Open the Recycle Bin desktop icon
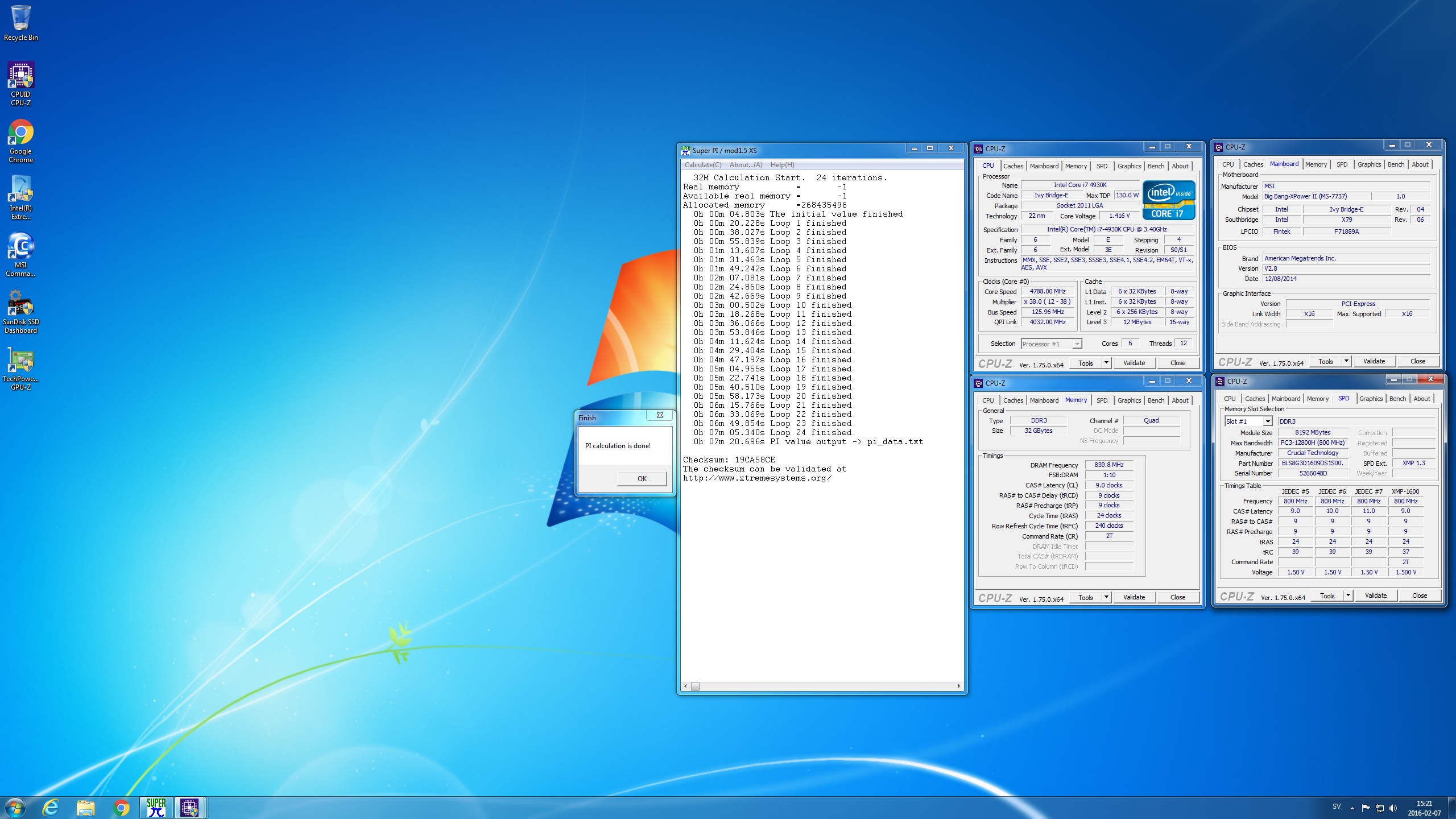This screenshot has height=819, width=1456. (21, 23)
